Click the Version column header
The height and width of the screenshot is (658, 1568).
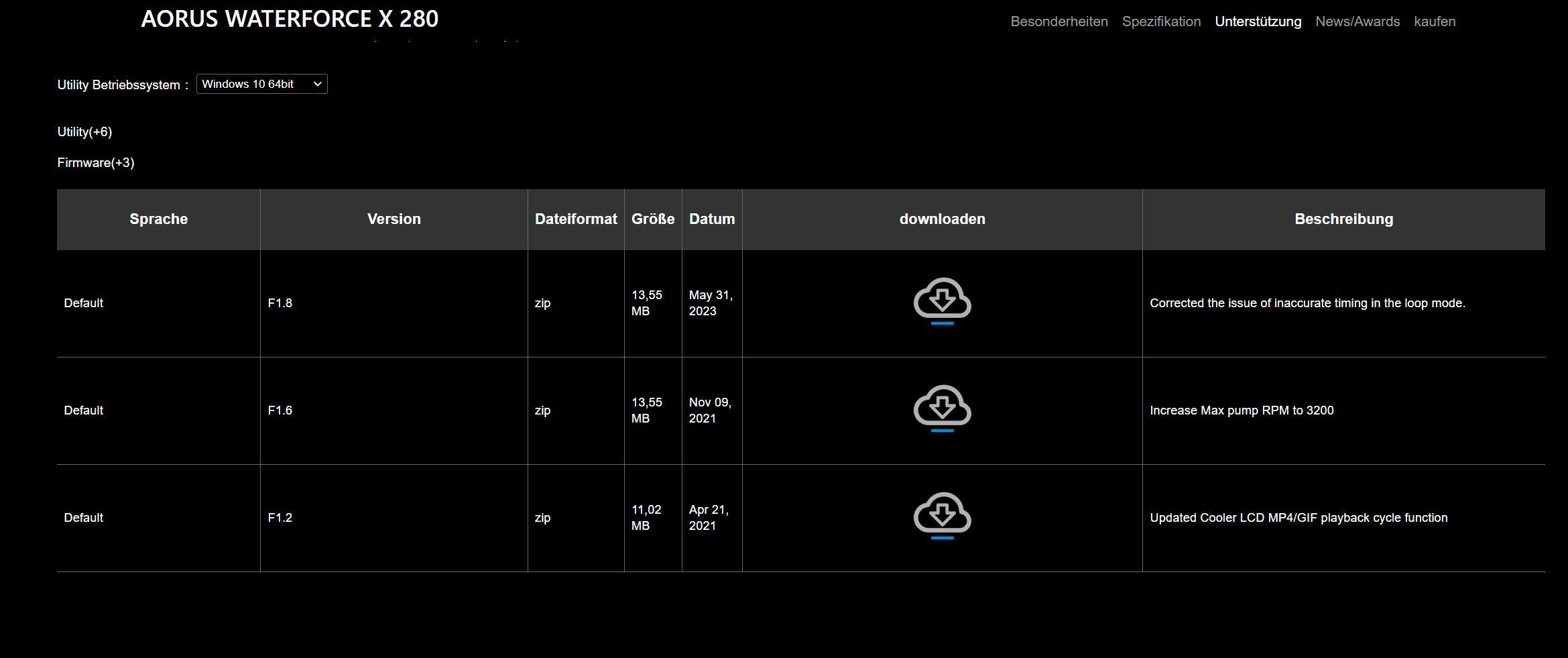coord(394,219)
